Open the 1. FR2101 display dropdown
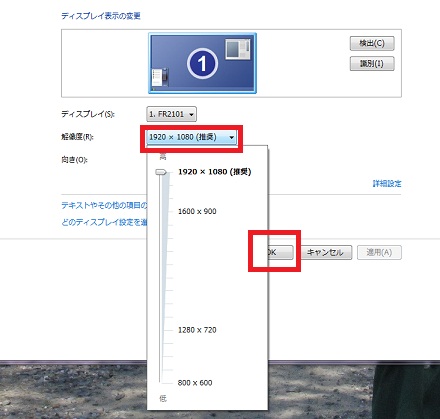The image size is (440, 419). pos(171,114)
